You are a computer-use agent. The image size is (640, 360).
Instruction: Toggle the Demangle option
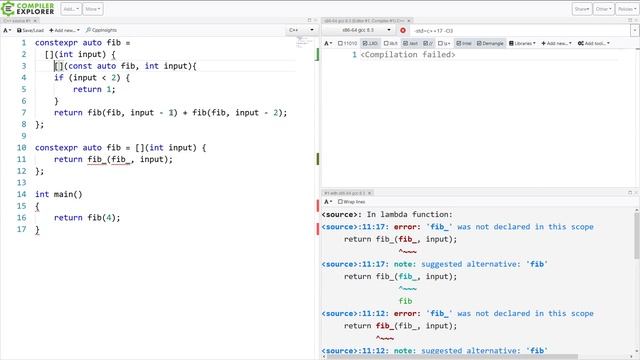[490, 43]
